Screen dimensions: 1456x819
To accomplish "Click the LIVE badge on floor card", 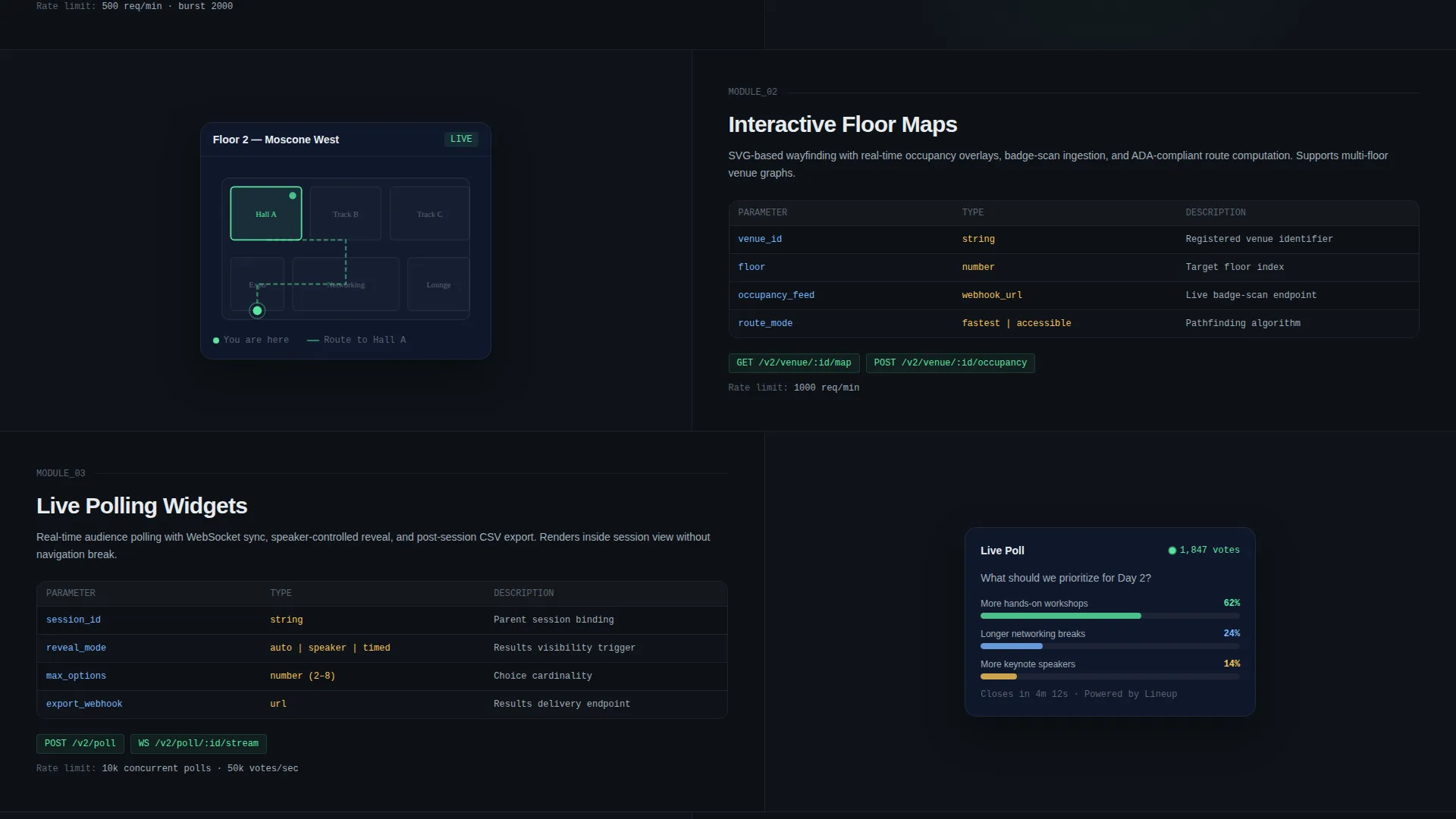I will 461,139.
